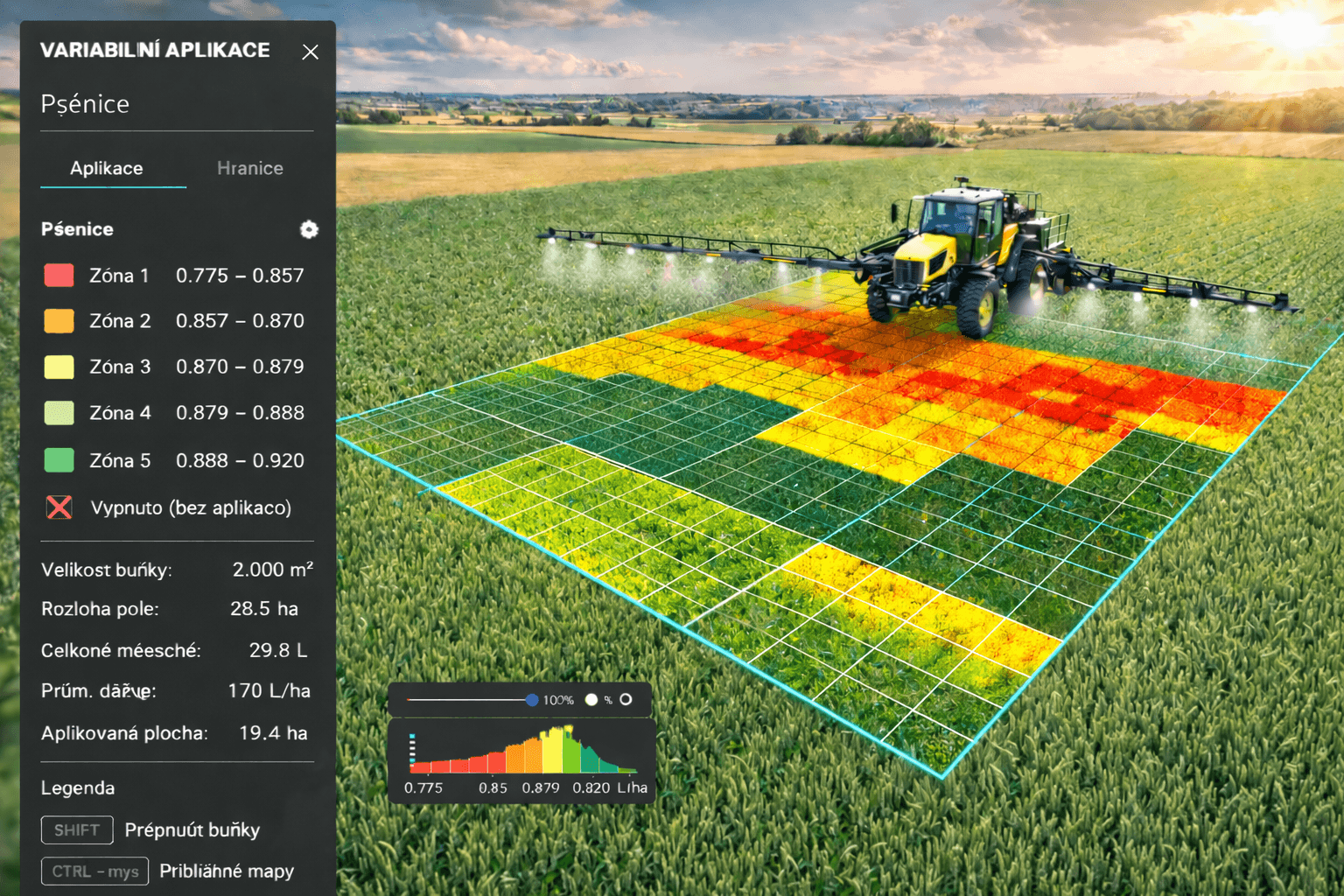Screen dimensions: 1344x896
Task: Select the filled radio button before % symbol
Action: pos(591,700)
